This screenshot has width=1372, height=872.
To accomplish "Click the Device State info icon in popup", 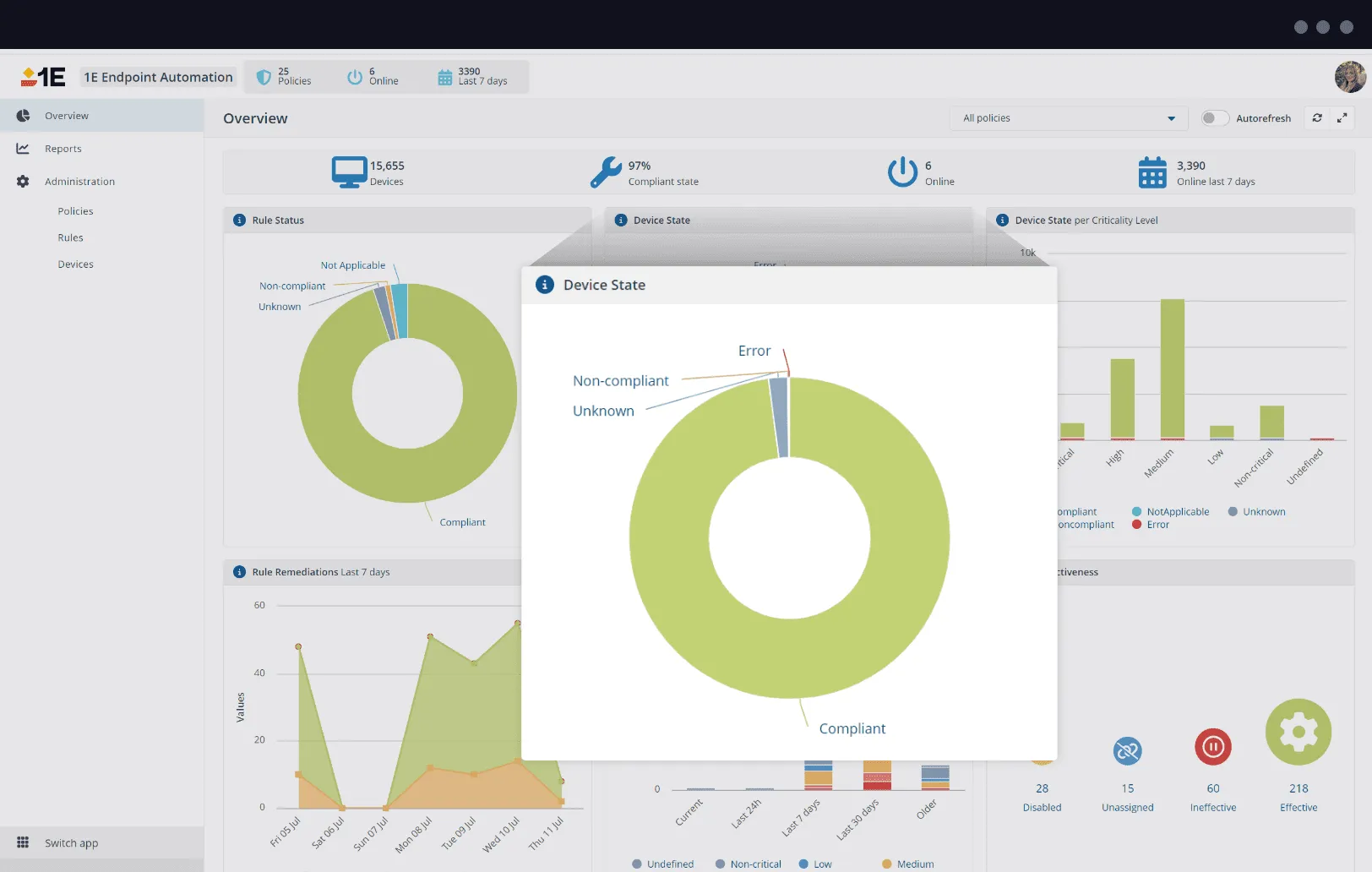I will pyautogui.click(x=545, y=285).
